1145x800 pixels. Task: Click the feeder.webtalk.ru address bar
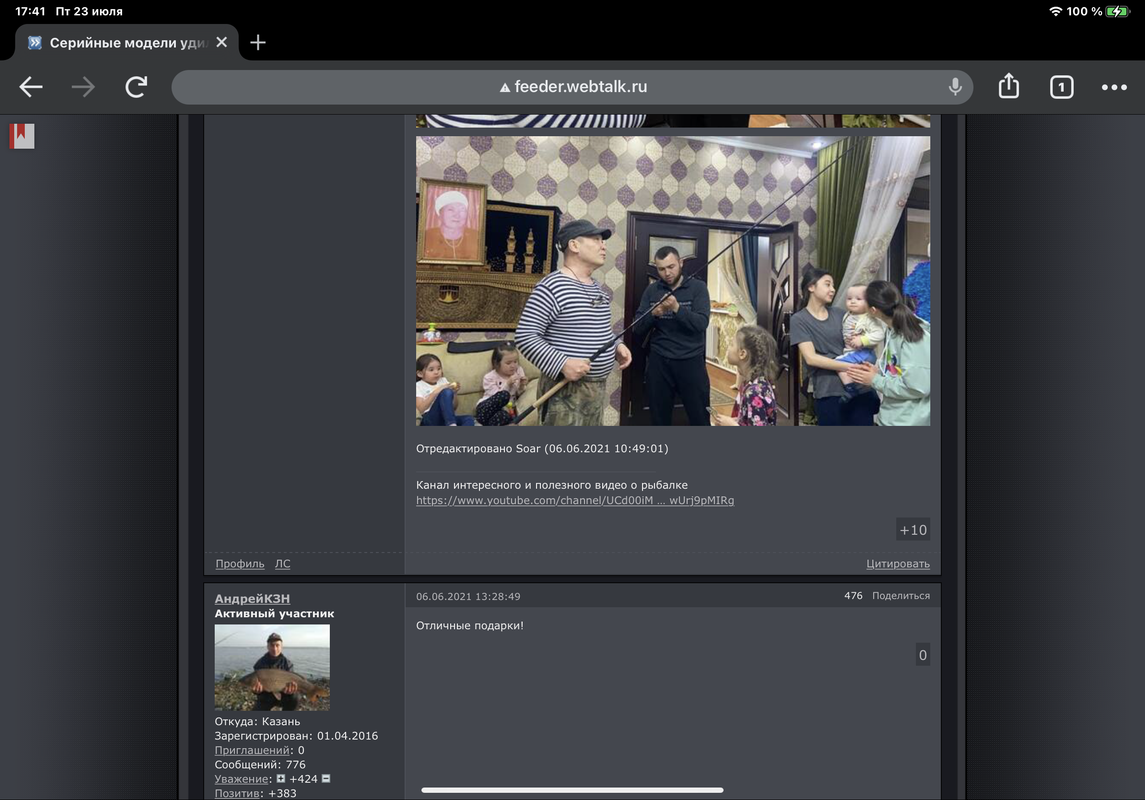pos(572,87)
